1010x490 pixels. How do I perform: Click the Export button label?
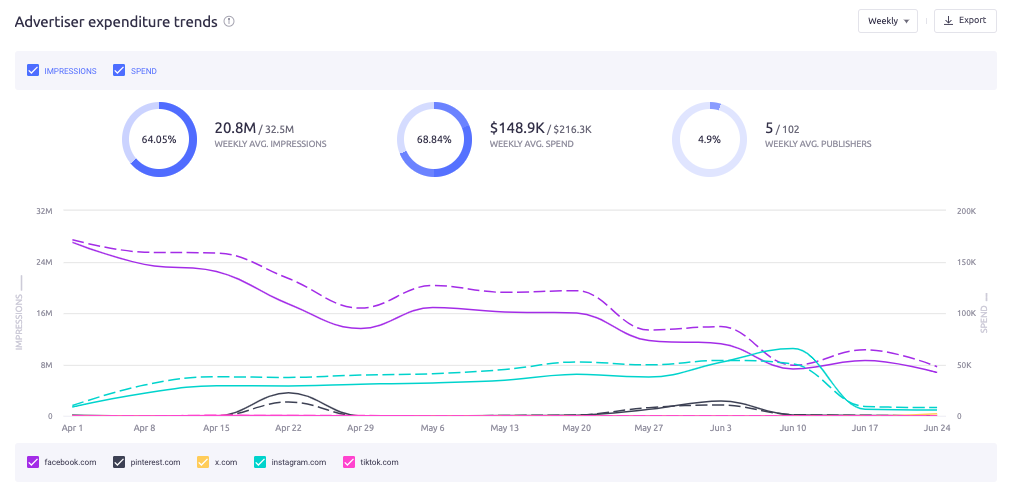click(972, 21)
